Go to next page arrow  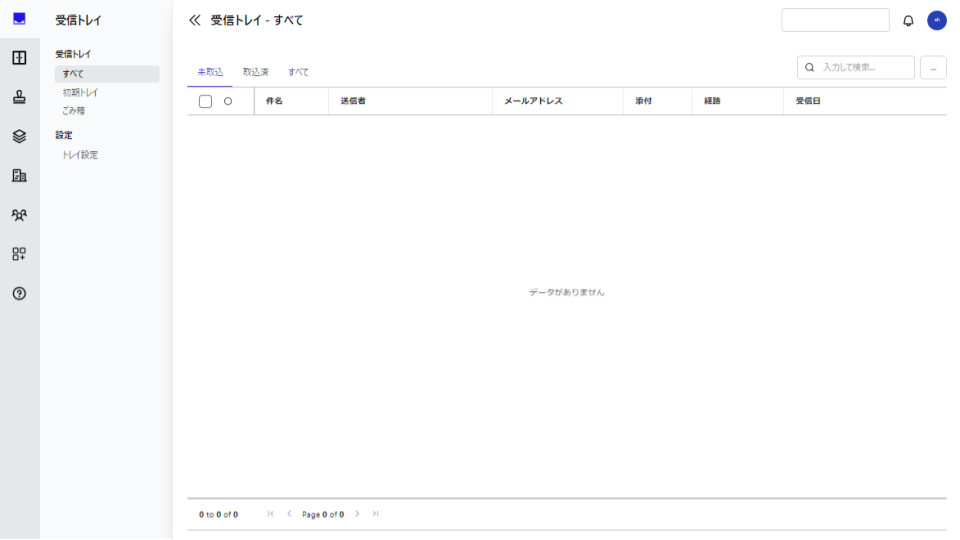(x=357, y=514)
